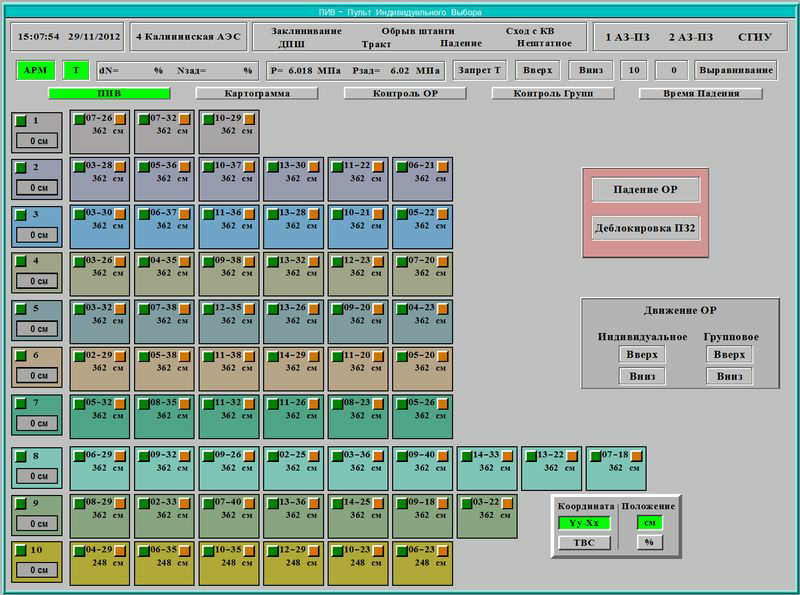This screenshot has width=800, height=595.
Task: Select the ТВС coordinate mode
Action: pos(584,542)
